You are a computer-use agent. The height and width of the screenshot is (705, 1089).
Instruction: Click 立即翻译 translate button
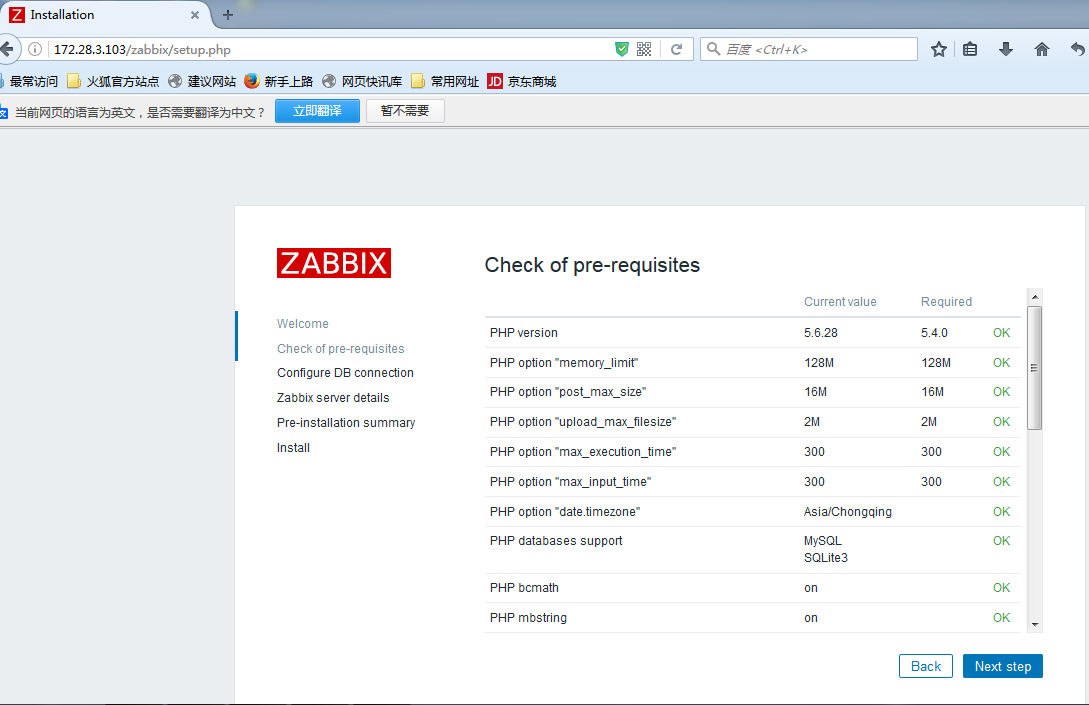[x=317, y=111]
